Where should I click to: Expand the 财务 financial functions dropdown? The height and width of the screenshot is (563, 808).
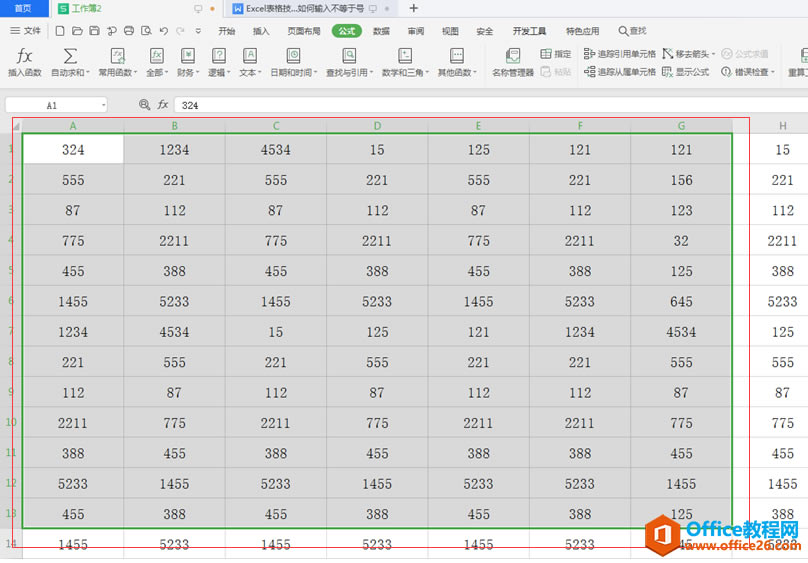coord(188,62)
